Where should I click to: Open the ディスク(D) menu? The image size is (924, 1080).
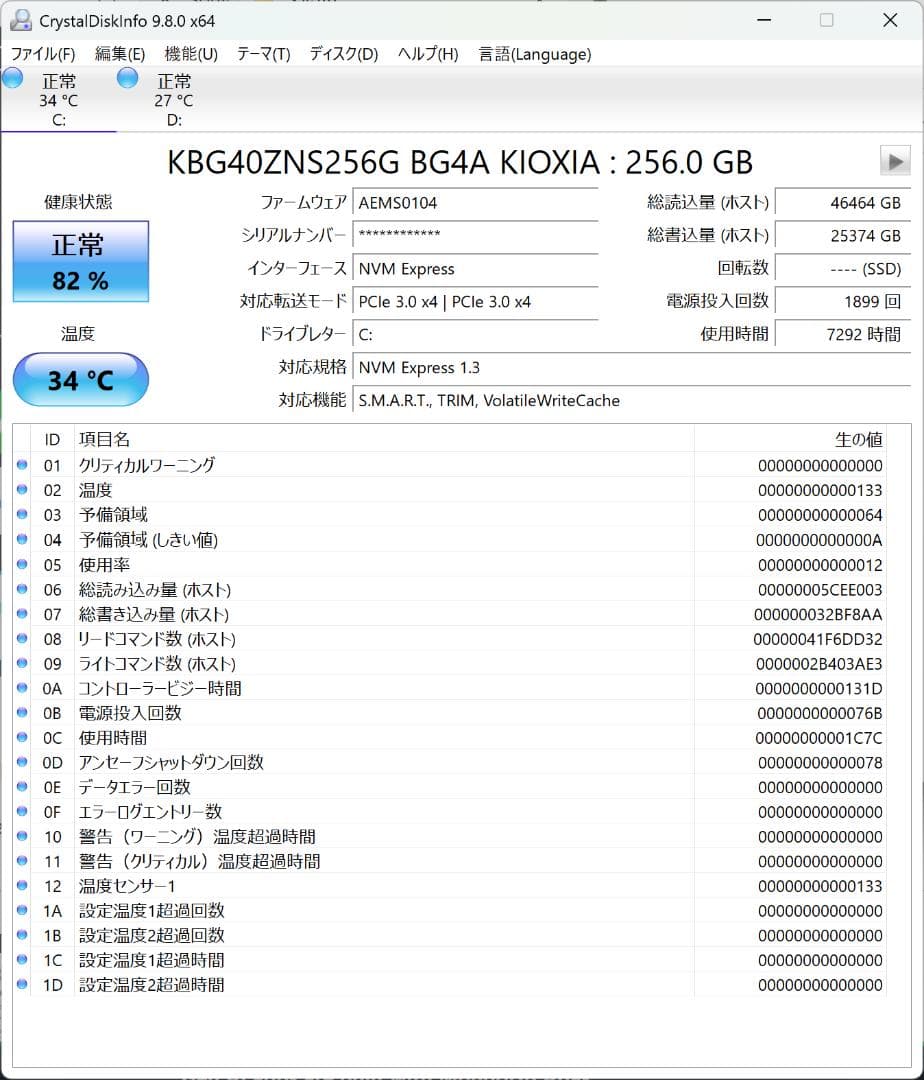coord(344,54)
